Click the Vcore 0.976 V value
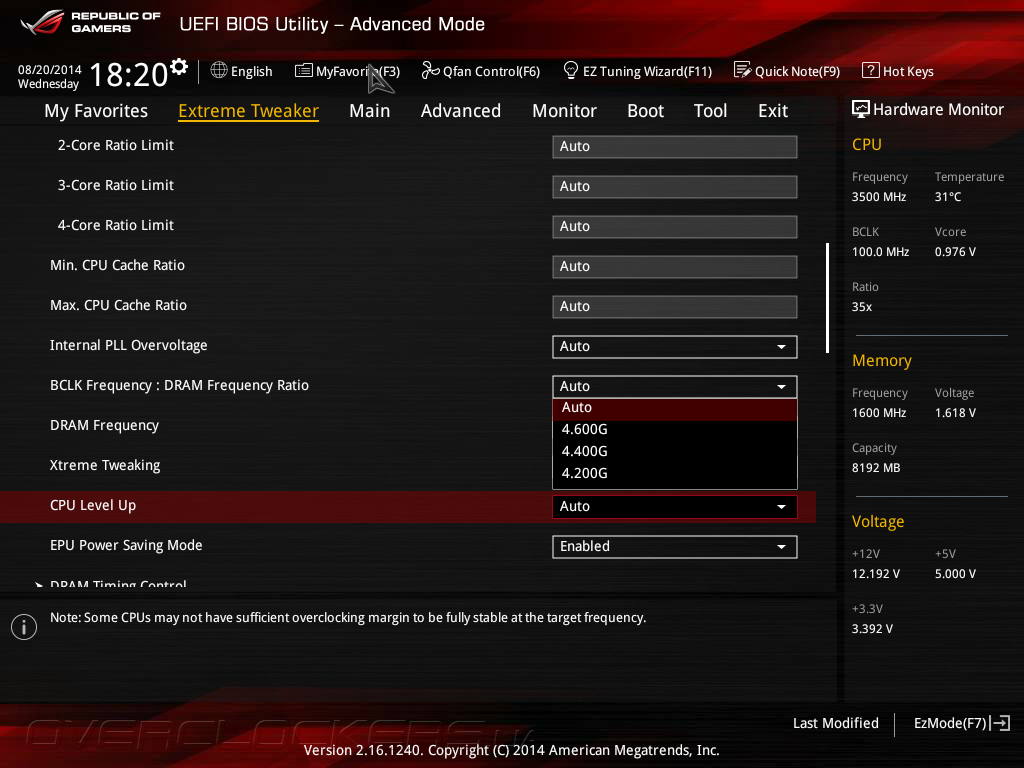The height and width of the screenshot is (768, 1024). point(955,251)
